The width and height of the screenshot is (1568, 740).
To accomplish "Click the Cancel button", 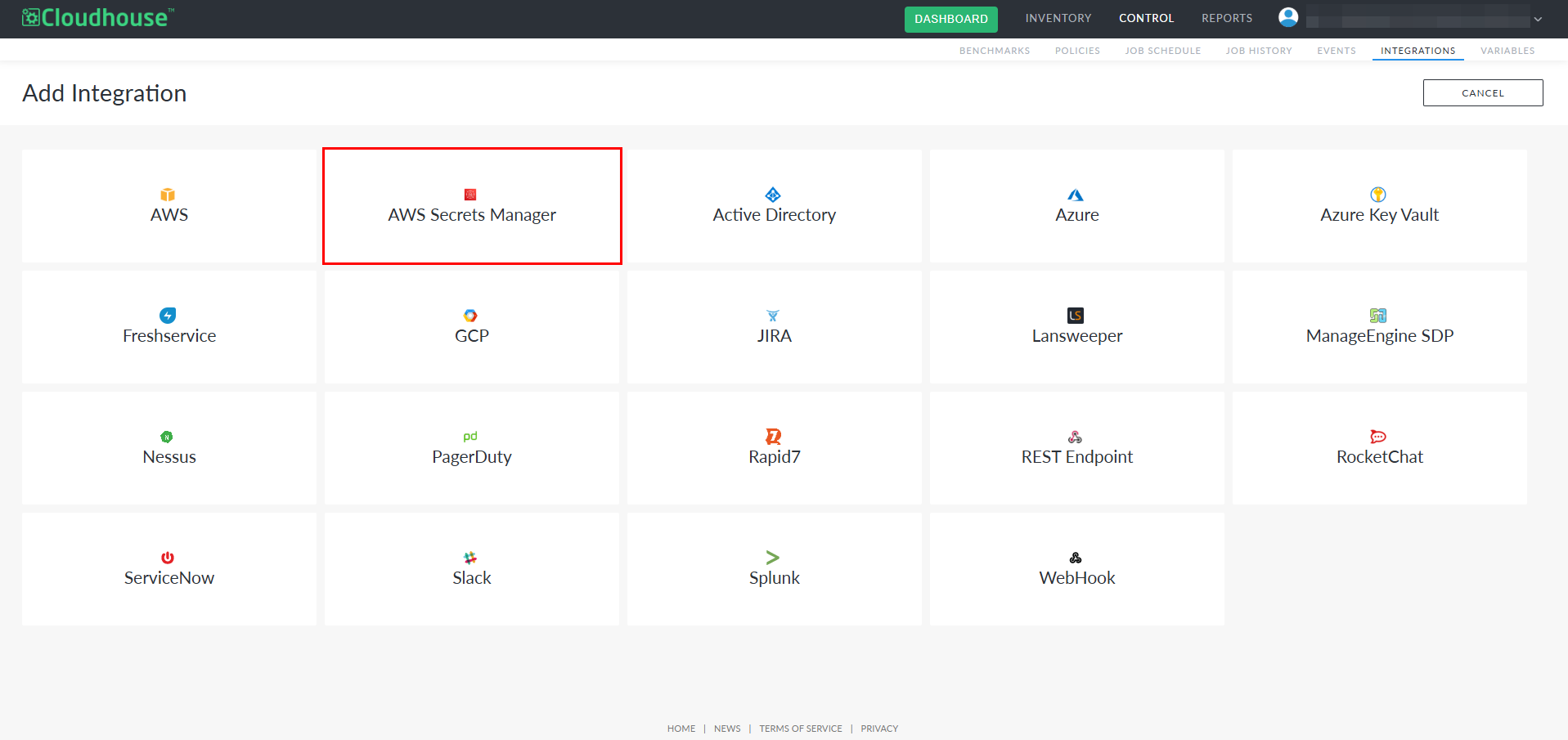I will pyautogui.click(x=1483, y=93).
